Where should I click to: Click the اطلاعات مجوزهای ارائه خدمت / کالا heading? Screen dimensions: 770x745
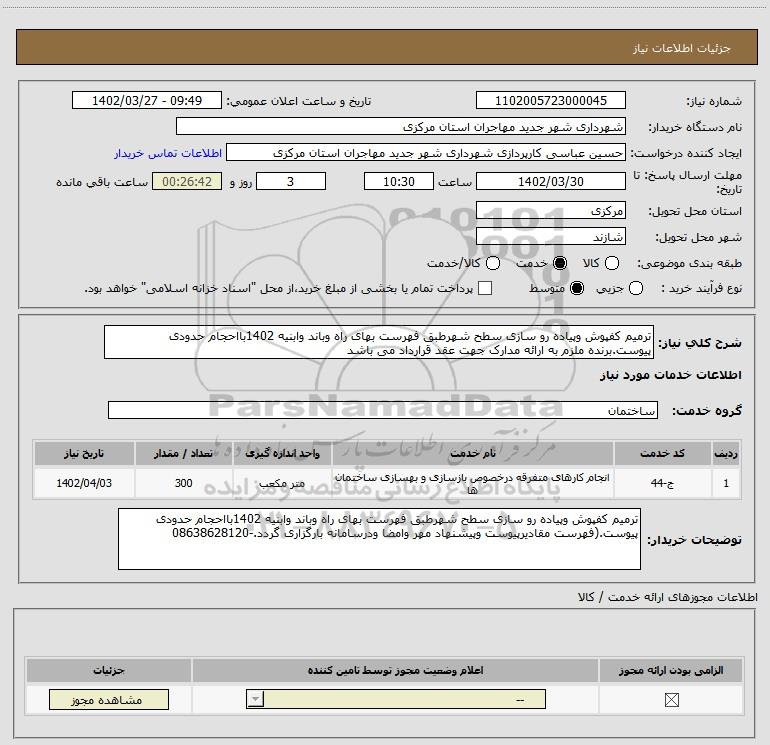coord(667,597)
